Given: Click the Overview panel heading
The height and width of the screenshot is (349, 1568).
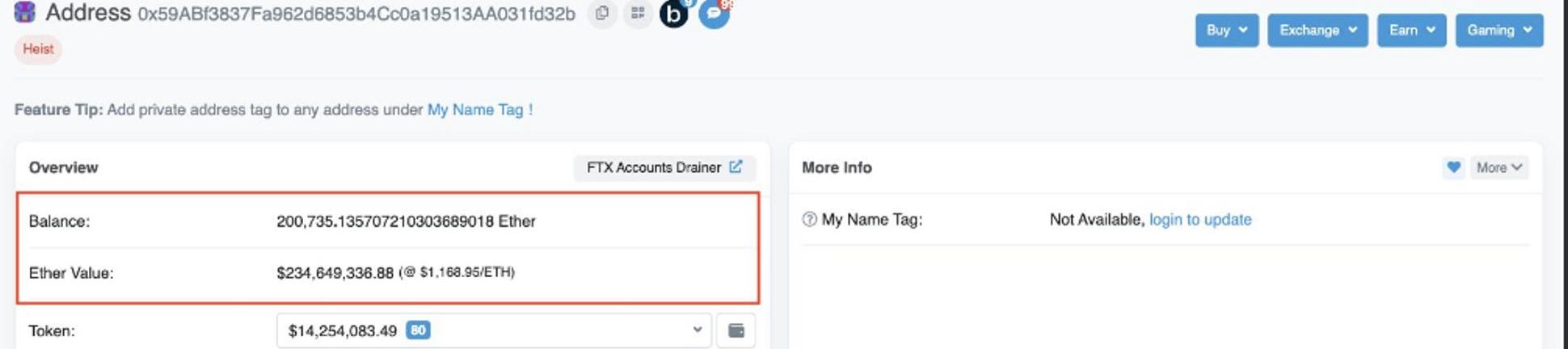Looking at the screenshot, I should tap(63, 167).
